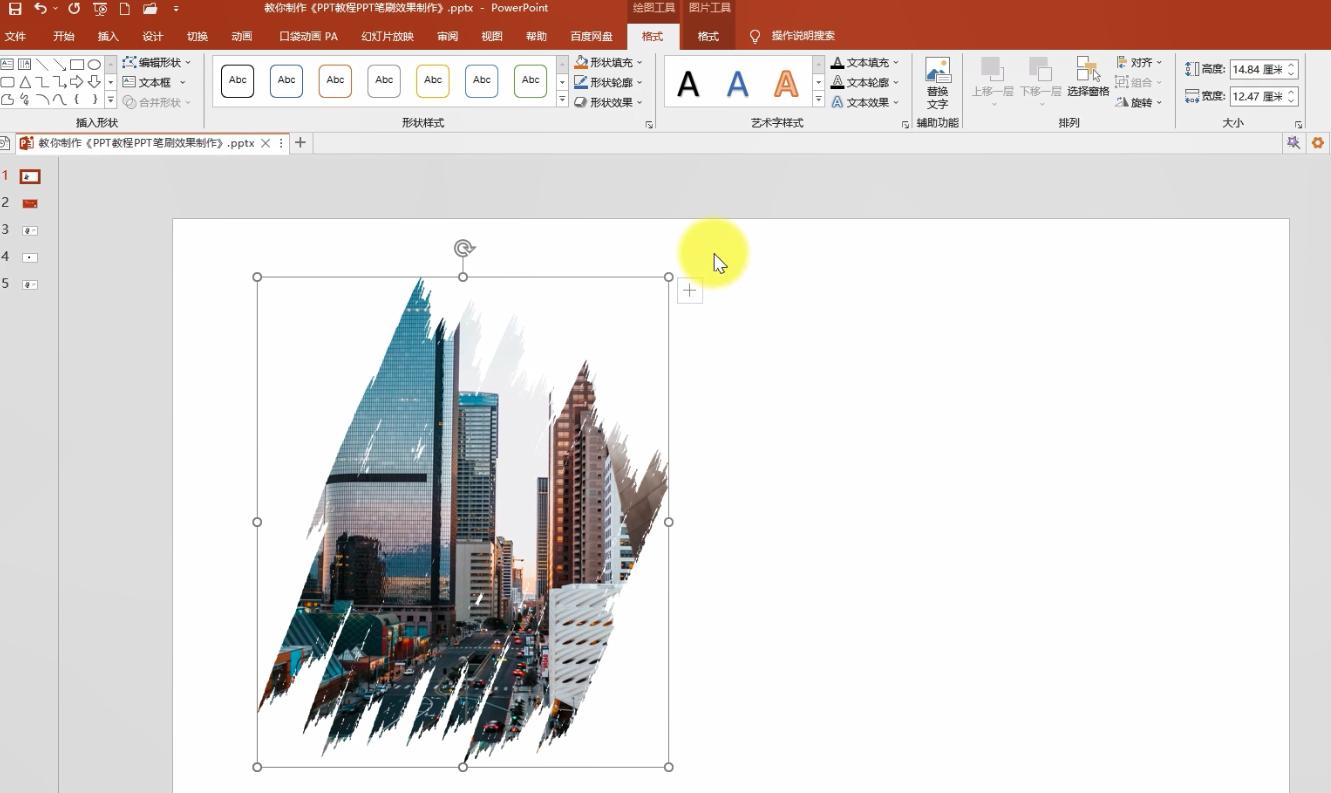This screenshot has height=793, width=1331.
Task: Open the 文本效果 dropdown
Action: coord(866,102)
